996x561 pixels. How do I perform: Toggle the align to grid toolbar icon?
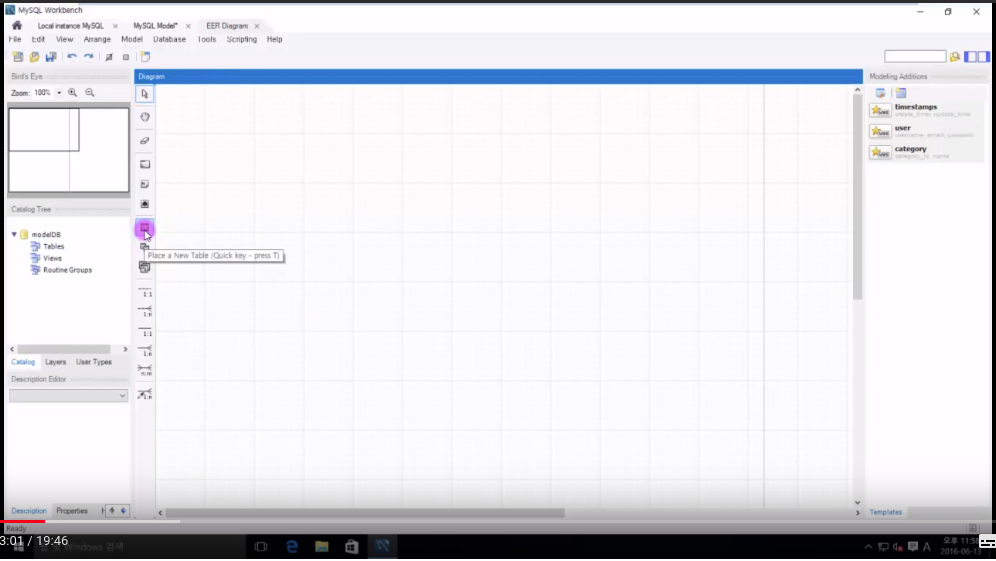126,57
